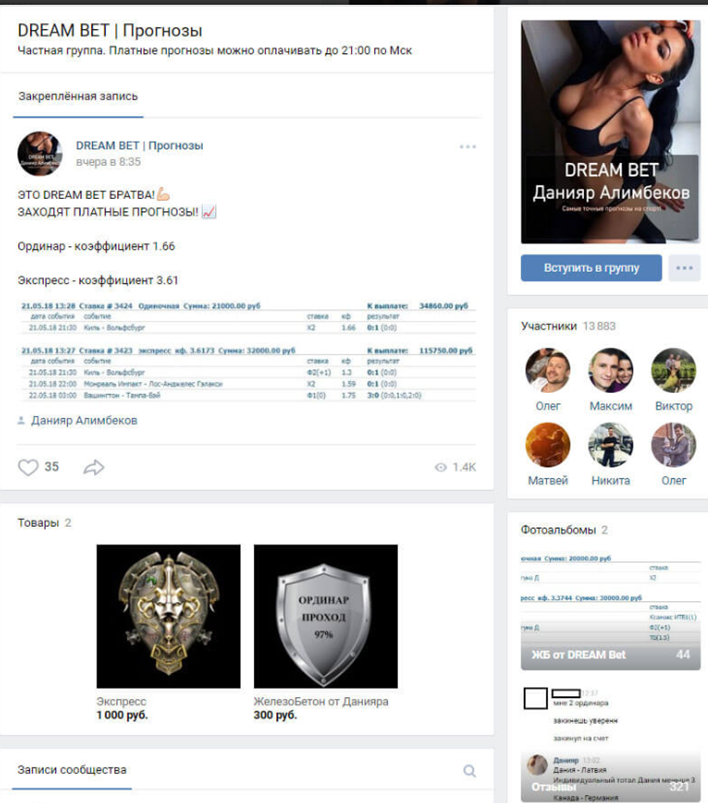The height and width of the screenshot is (803, 708).
Task: Click the DREAM BET post author avatar
Action: pos(40,154)
